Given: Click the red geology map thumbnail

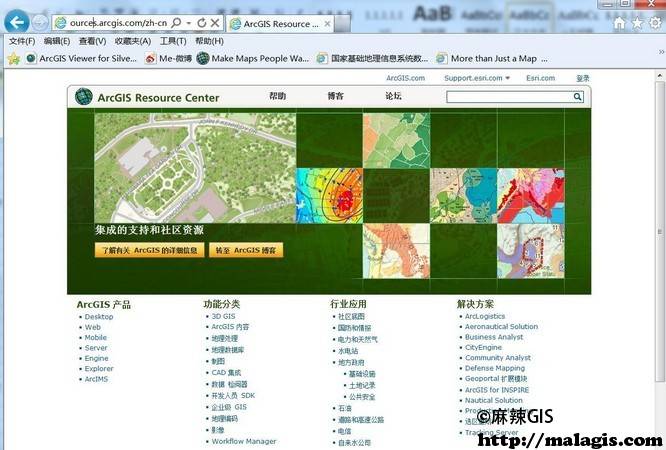Looking at the screenshot, I should click(531, 195).
